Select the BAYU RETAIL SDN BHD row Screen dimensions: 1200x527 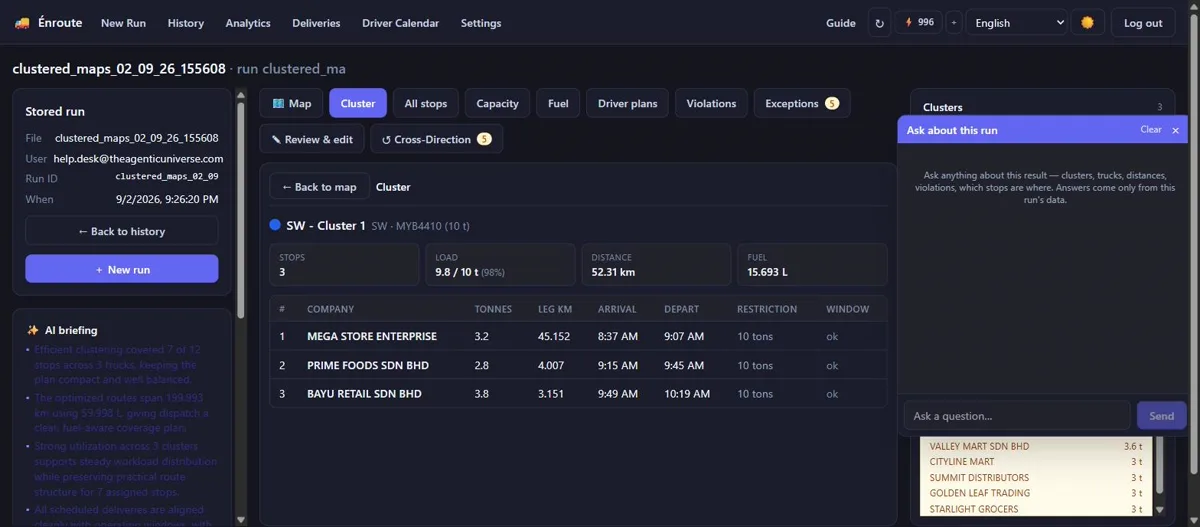point(578,393)
